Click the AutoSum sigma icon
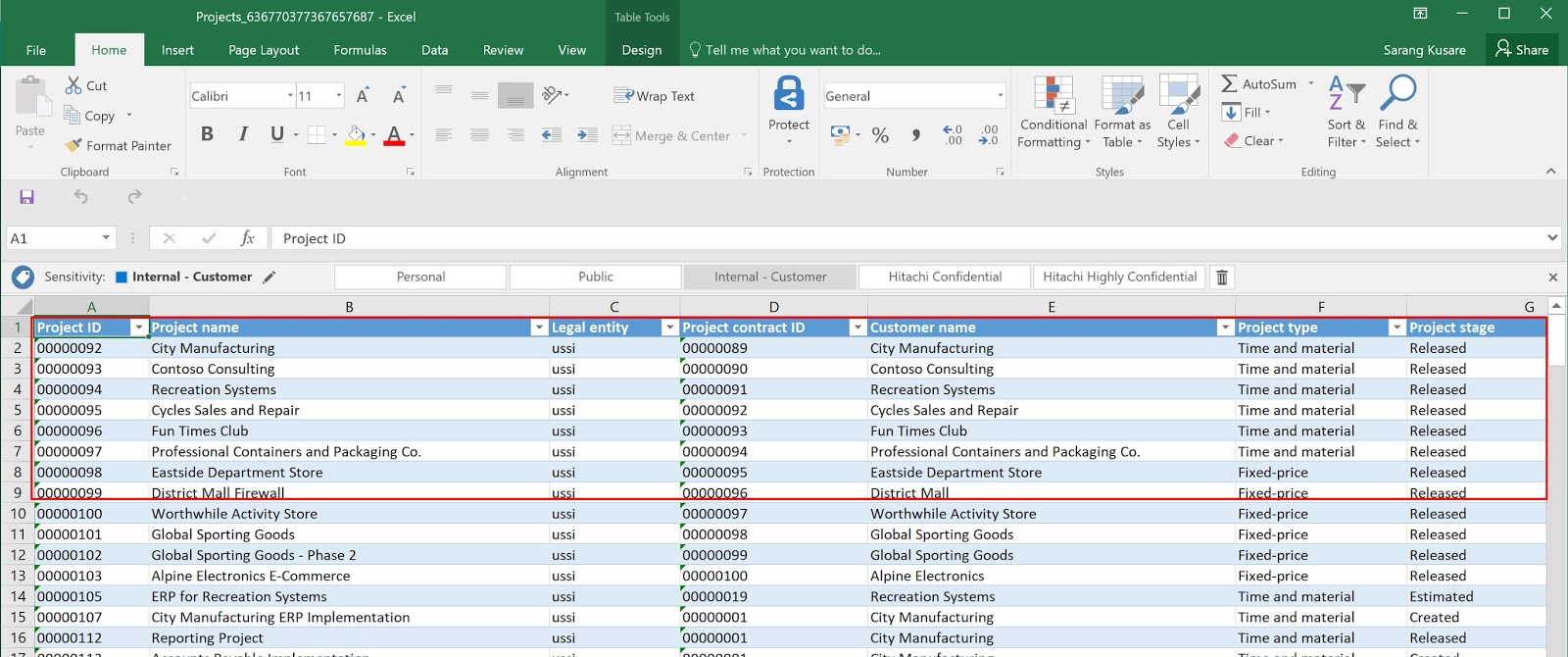Viewport: 1568px width, 657px height. (x=1229, y=84)
